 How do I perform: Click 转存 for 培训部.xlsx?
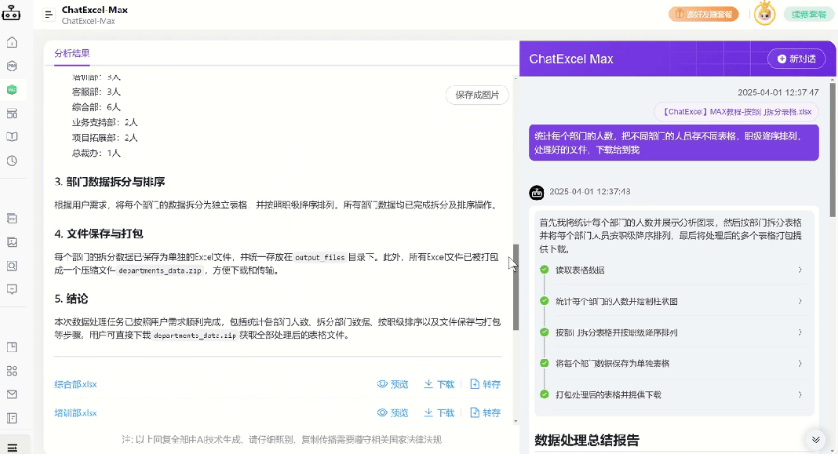coord(485,413)
